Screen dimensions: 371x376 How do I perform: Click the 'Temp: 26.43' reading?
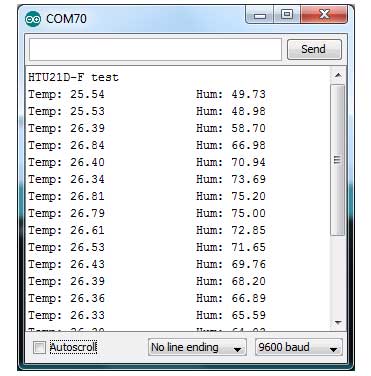point(66,264)
